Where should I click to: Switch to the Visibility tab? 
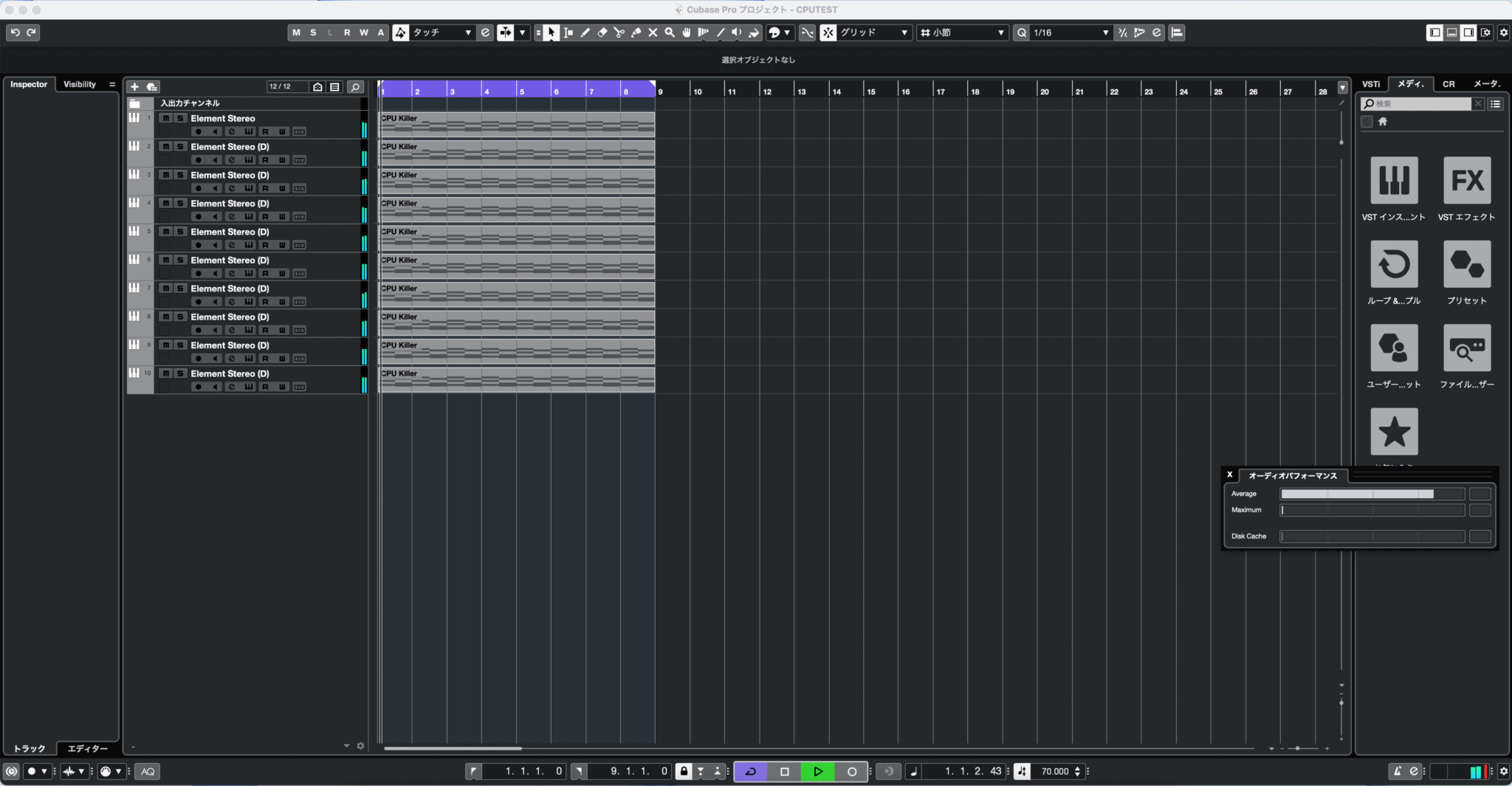click(80, 84)
